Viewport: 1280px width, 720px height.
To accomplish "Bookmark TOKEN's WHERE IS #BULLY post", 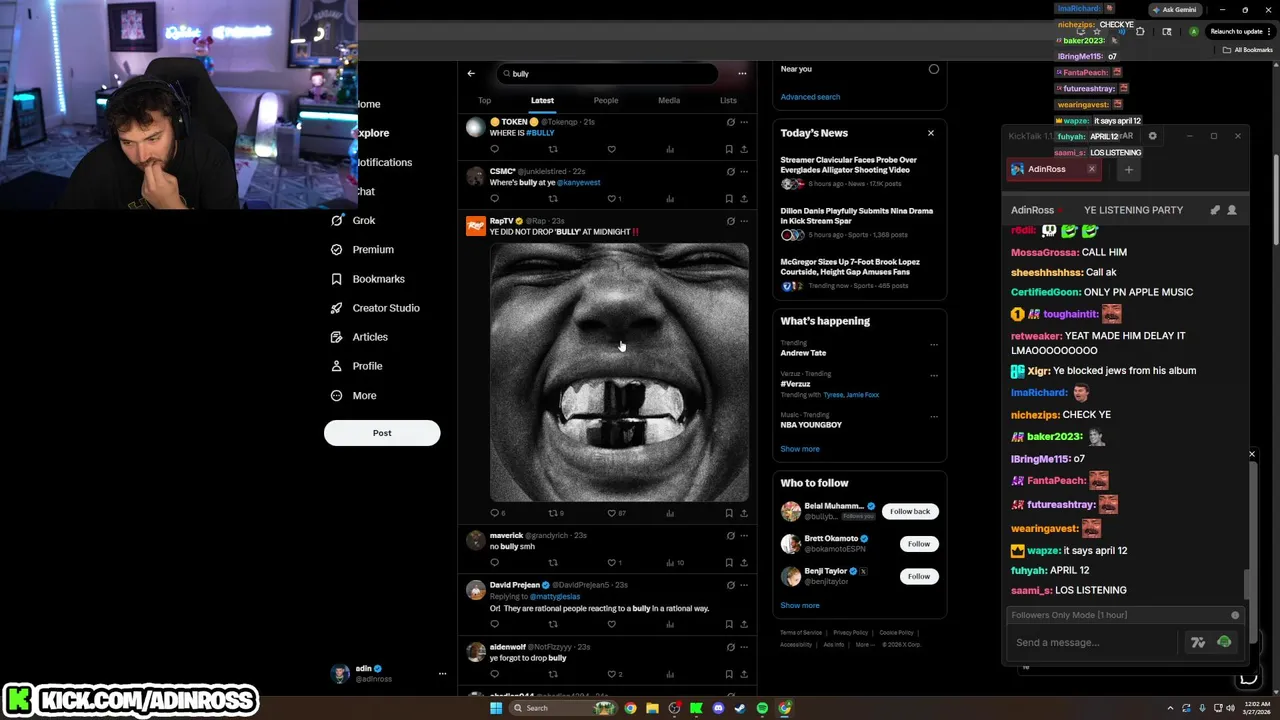I will pos(729,149).
